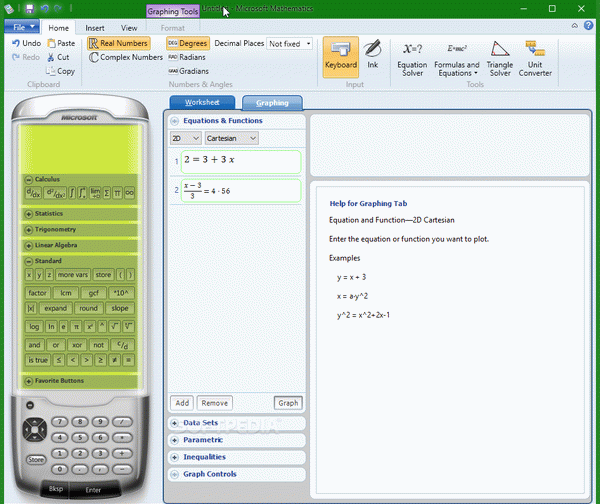Click the Redo icon in quick access toolbar
This screenshot has height=504, width=600.
pos(58,8)
